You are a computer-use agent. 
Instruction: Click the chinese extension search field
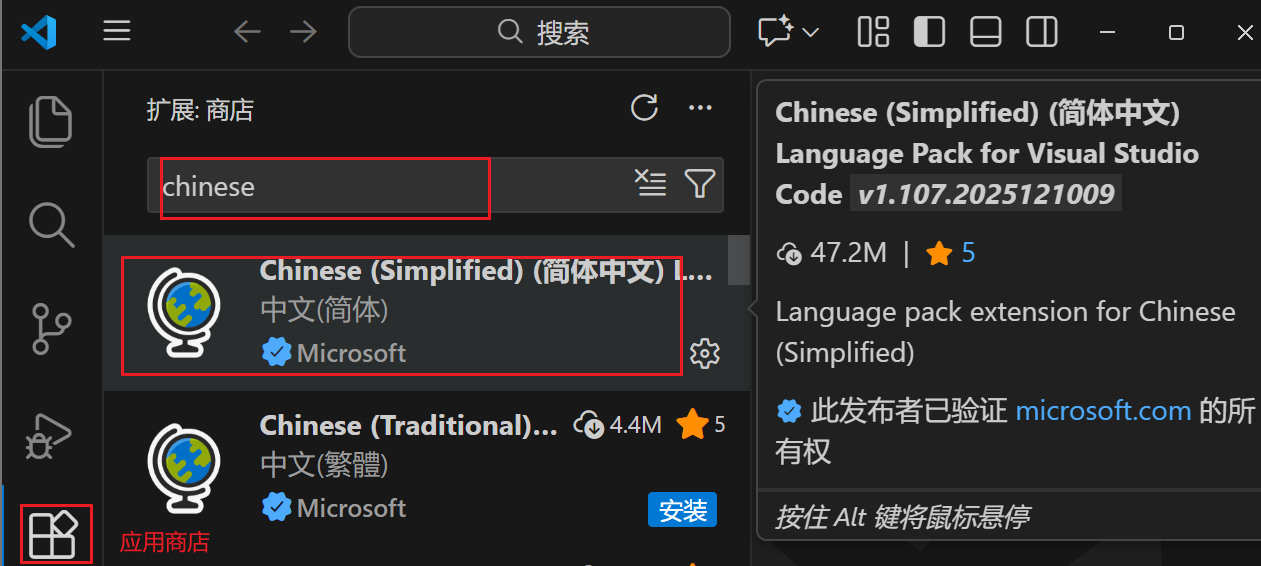390,186
